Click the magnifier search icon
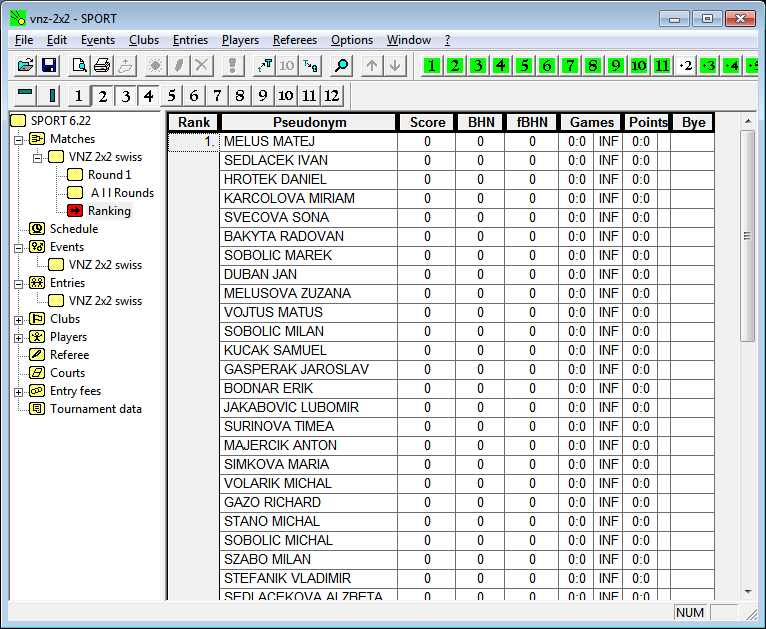 coord(342,66)
